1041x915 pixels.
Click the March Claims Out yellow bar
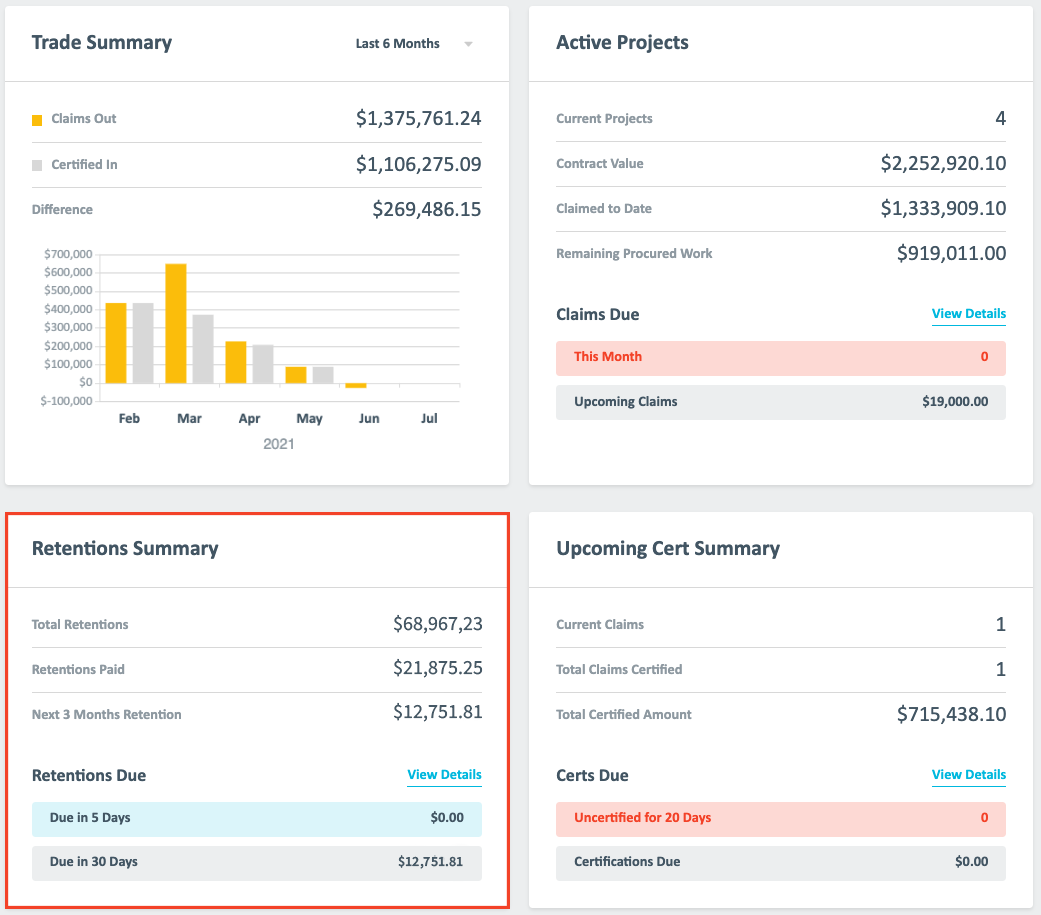[176, 323]
